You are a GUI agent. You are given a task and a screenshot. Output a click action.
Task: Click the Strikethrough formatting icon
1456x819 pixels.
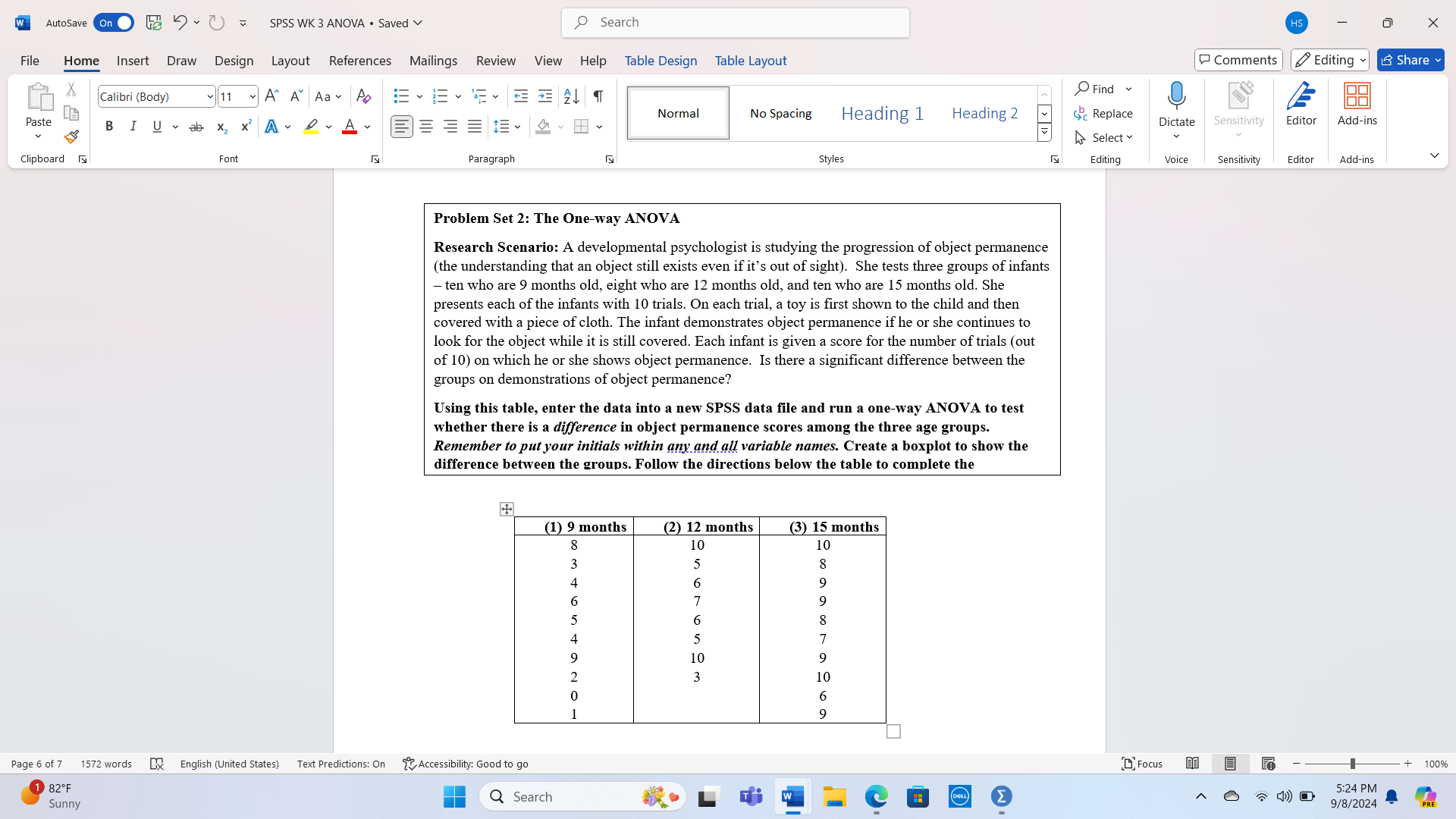click(196, 127)
